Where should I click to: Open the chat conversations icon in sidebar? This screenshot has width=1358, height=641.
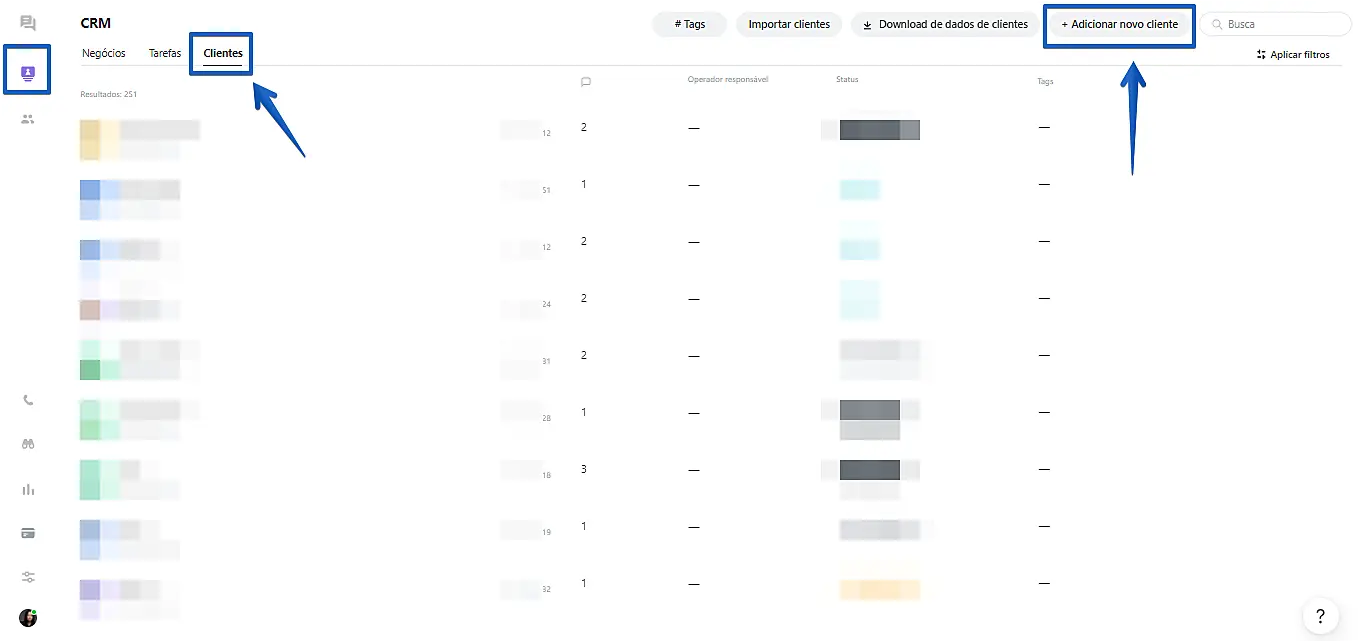click(28, 23)
